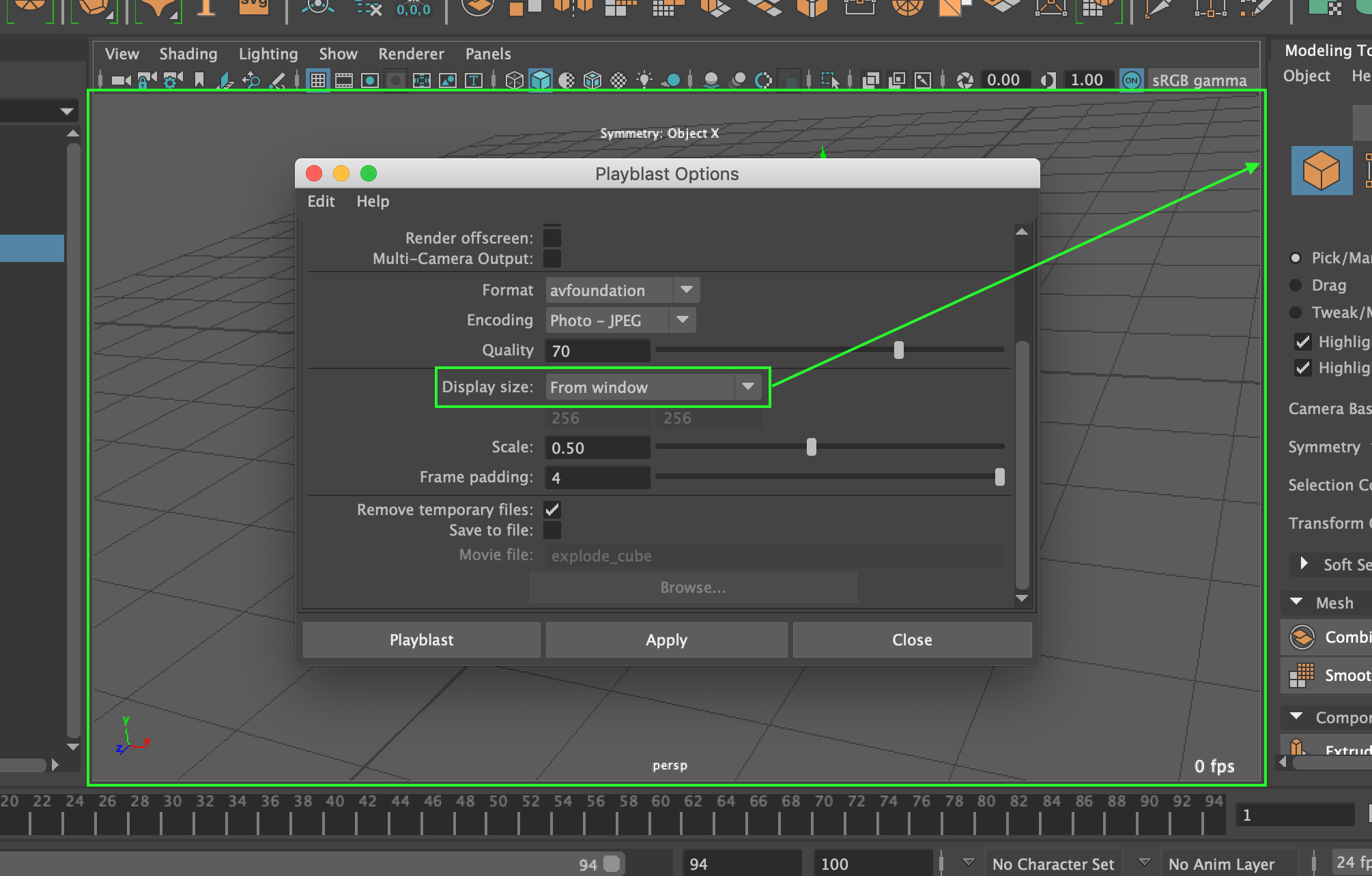Select the Drag radio option

click(x=1295, y=285)
